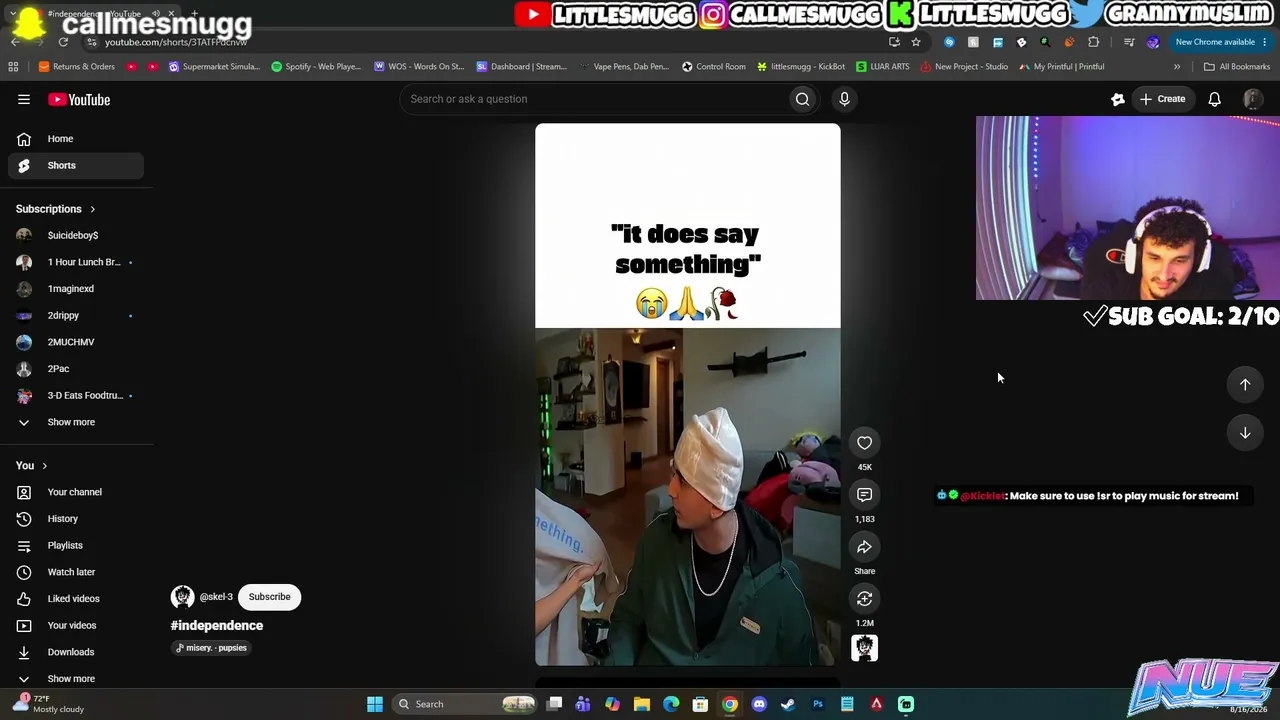
Task: Open the #independence hashtag link
Action: 217,626
